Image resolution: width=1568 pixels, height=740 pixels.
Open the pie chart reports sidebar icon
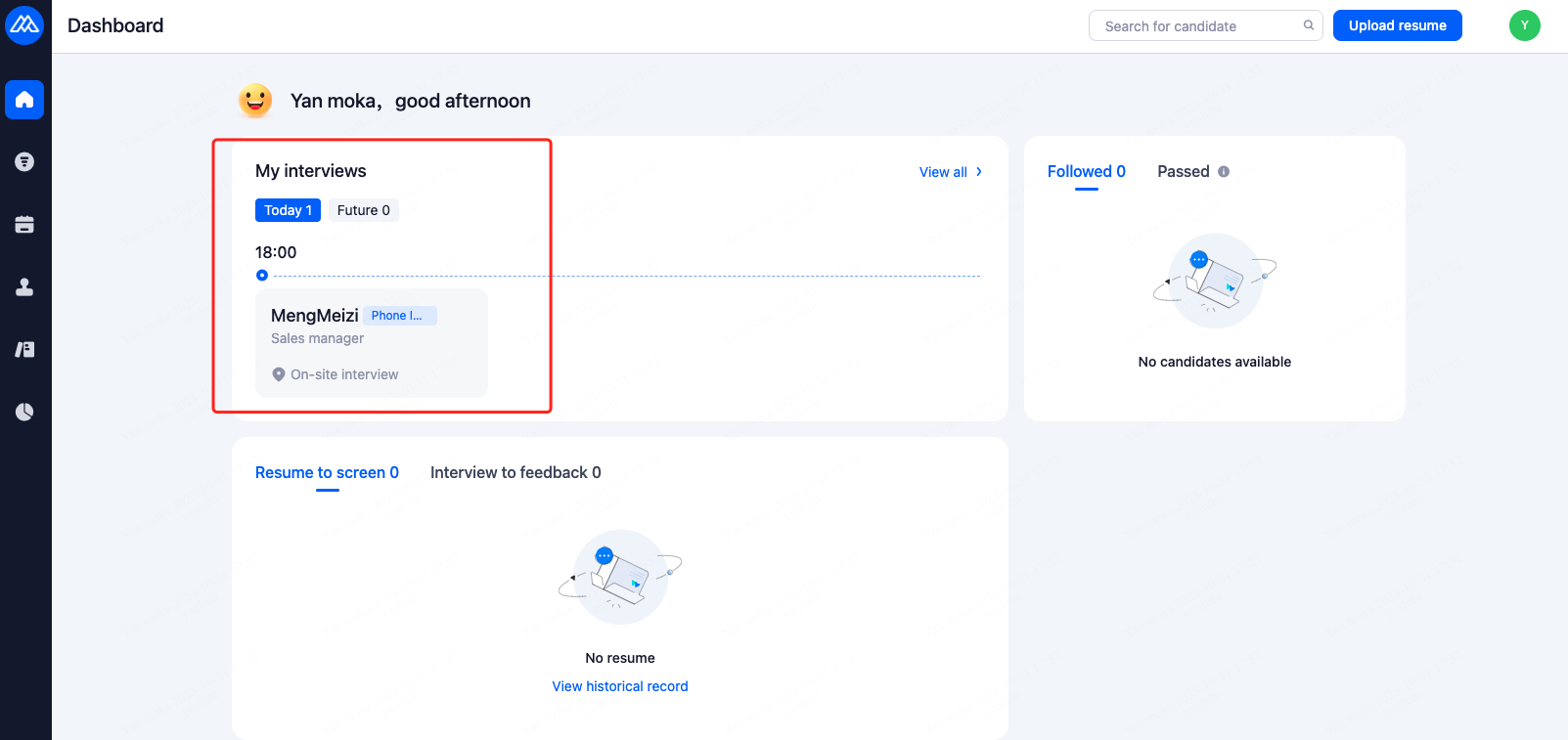(x=24, y=413)
